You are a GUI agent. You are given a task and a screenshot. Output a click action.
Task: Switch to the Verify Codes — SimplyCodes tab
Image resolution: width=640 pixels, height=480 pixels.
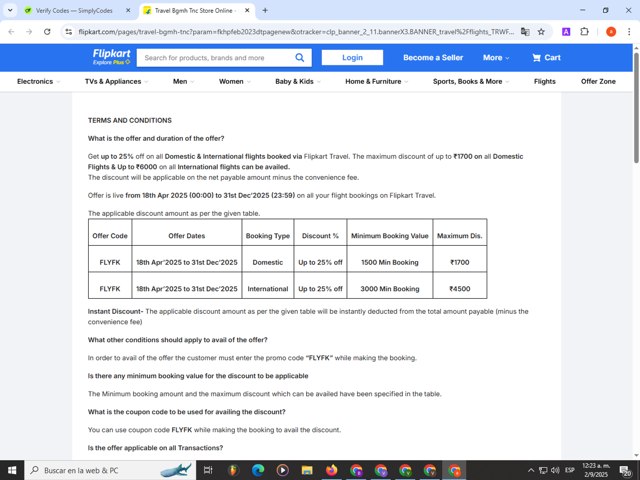(74, 11)
